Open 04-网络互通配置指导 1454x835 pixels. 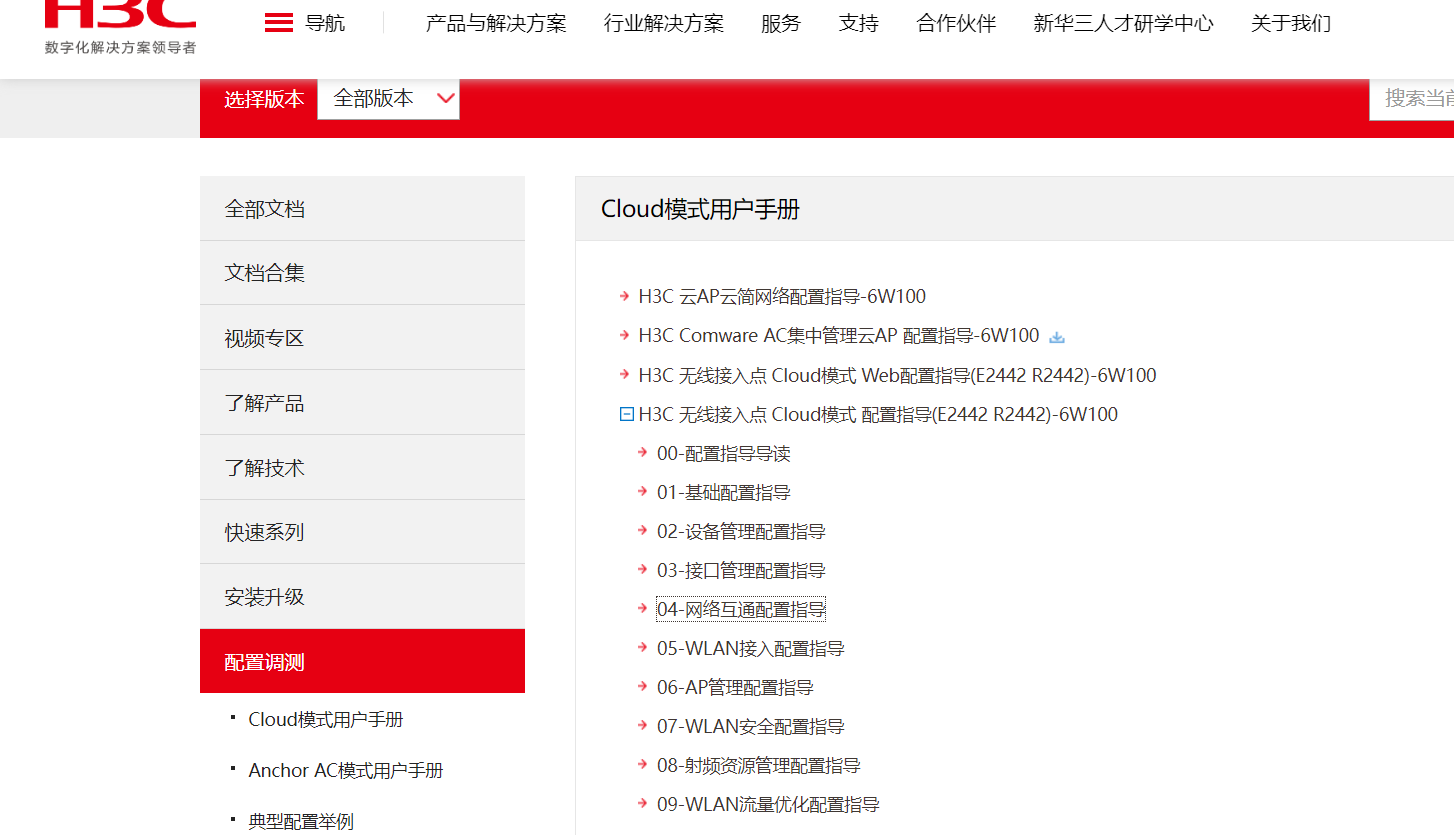coord(741,610)
